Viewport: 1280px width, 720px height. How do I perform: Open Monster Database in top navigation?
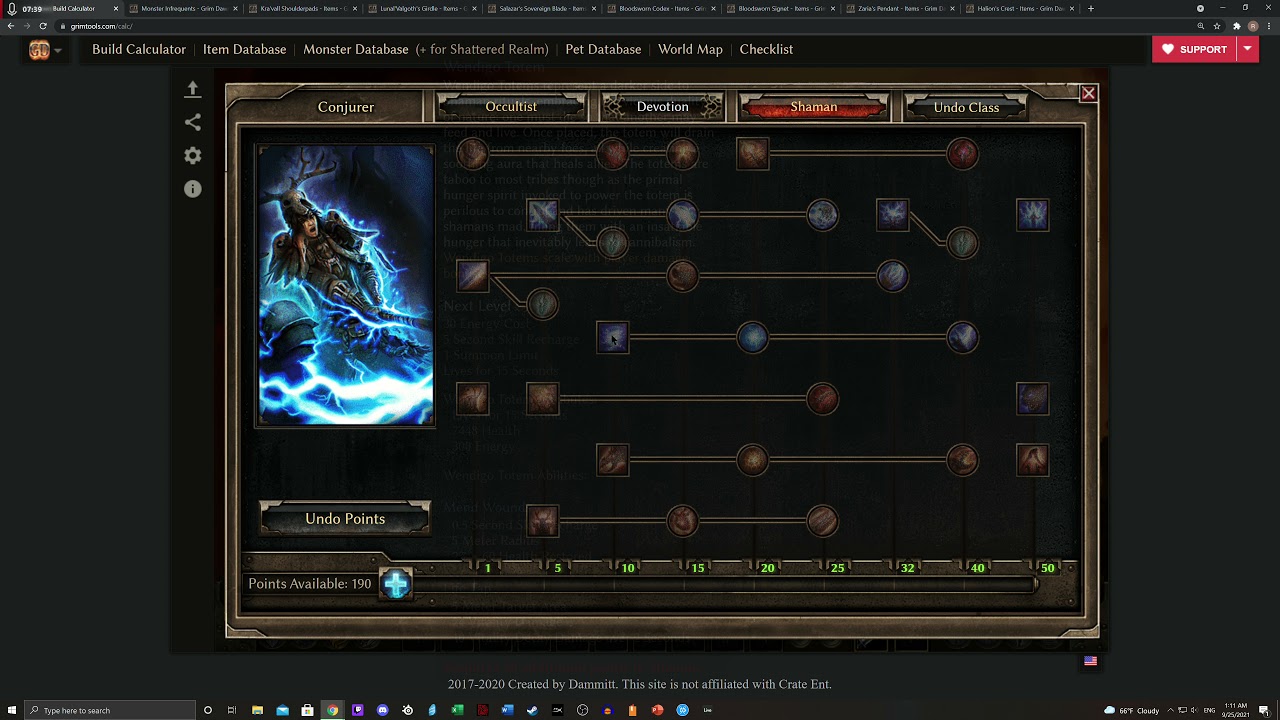tap(356, 49)
